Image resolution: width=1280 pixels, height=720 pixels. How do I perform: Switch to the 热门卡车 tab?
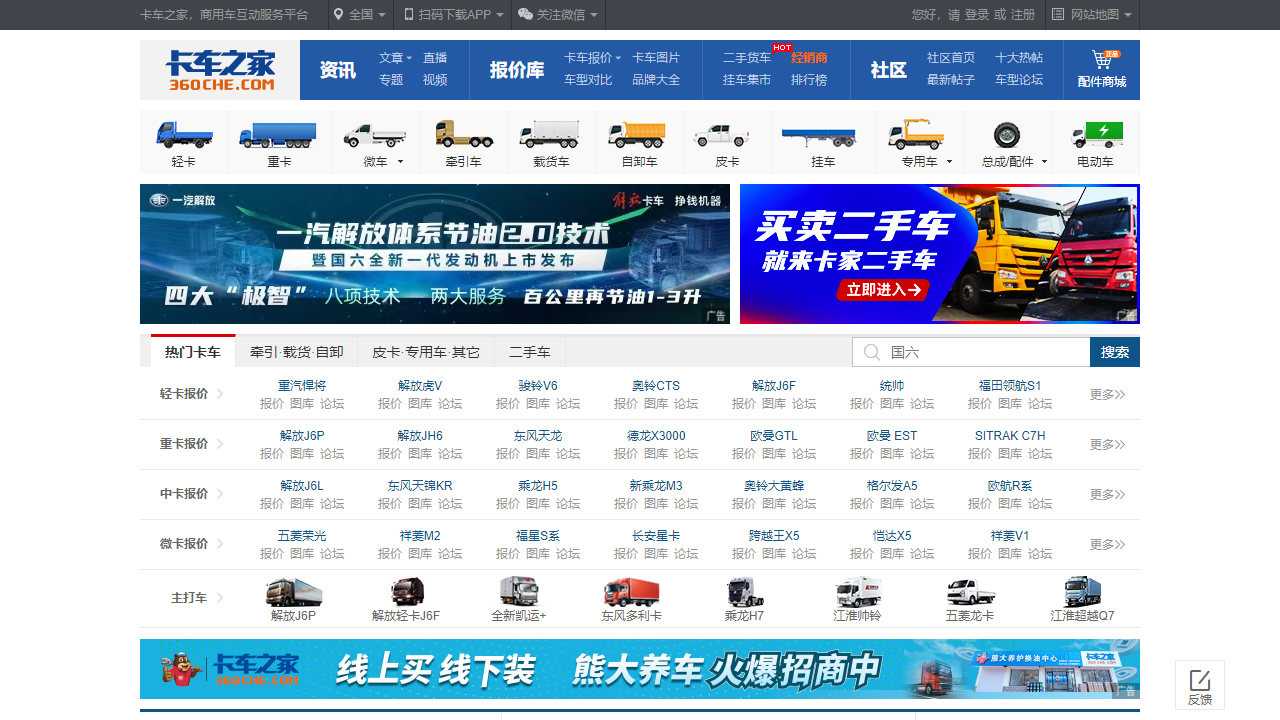[x=193, y=352]
